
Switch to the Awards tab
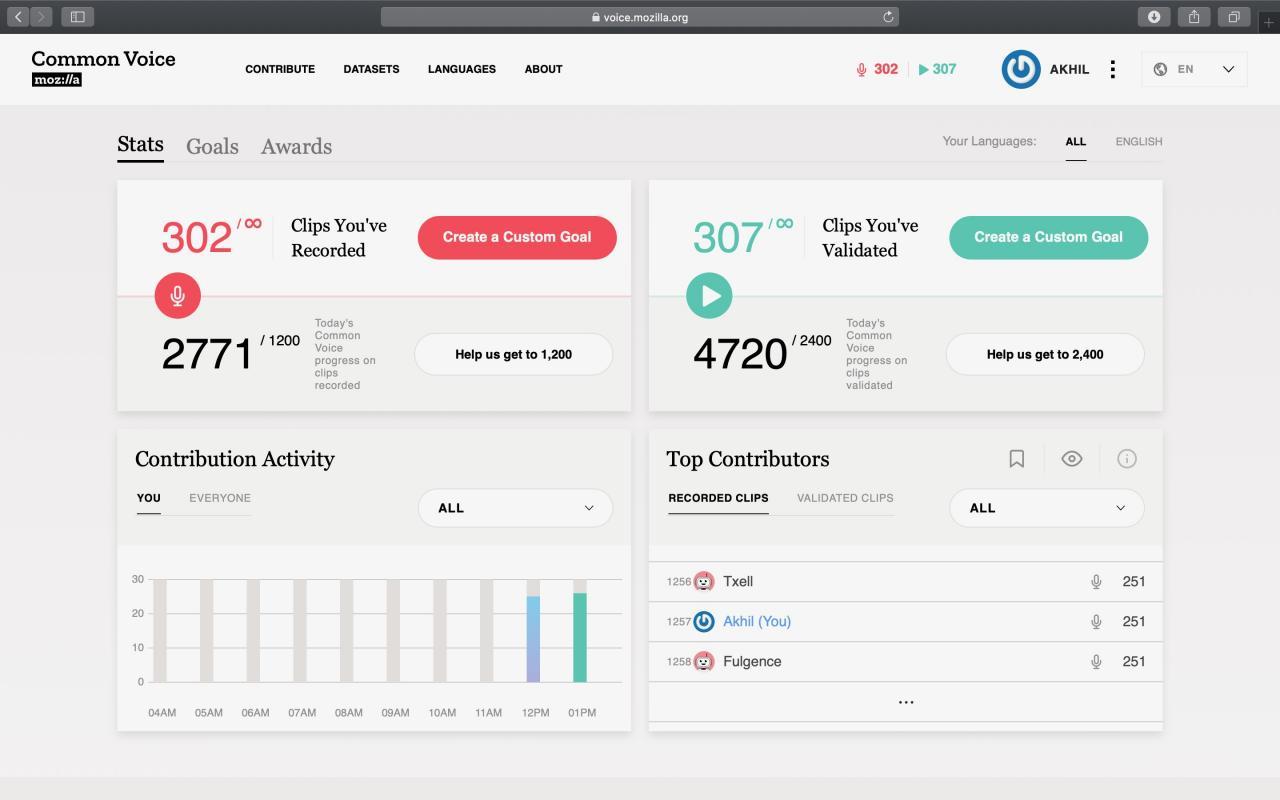click(x=296, y=146)
